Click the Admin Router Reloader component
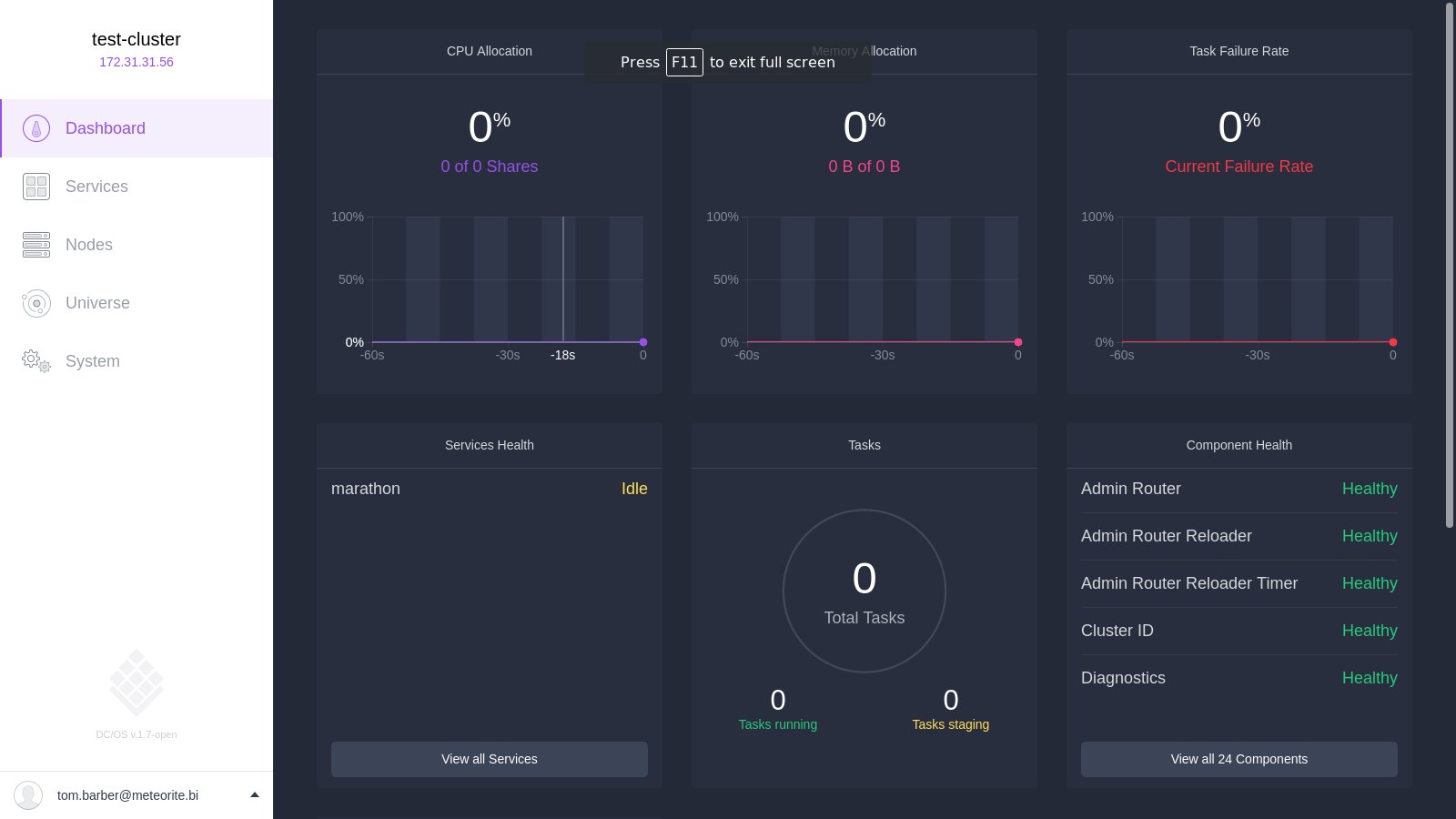 (1167, 536)
